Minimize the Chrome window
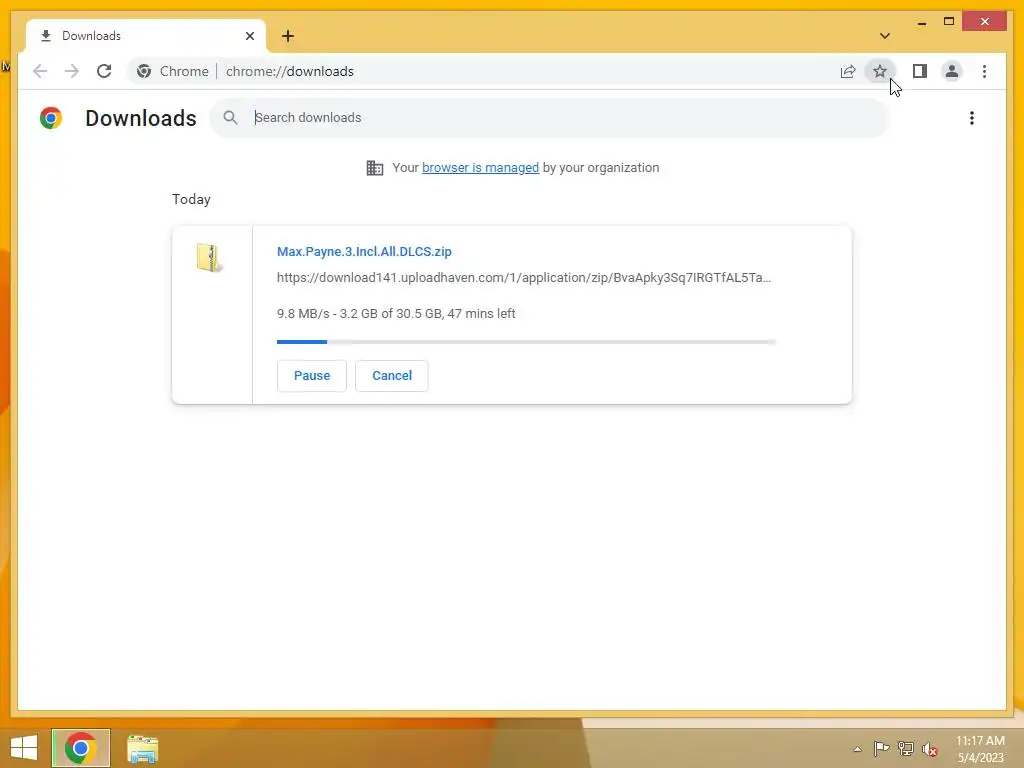This screenshot has height=768, width=1024. 921,22
